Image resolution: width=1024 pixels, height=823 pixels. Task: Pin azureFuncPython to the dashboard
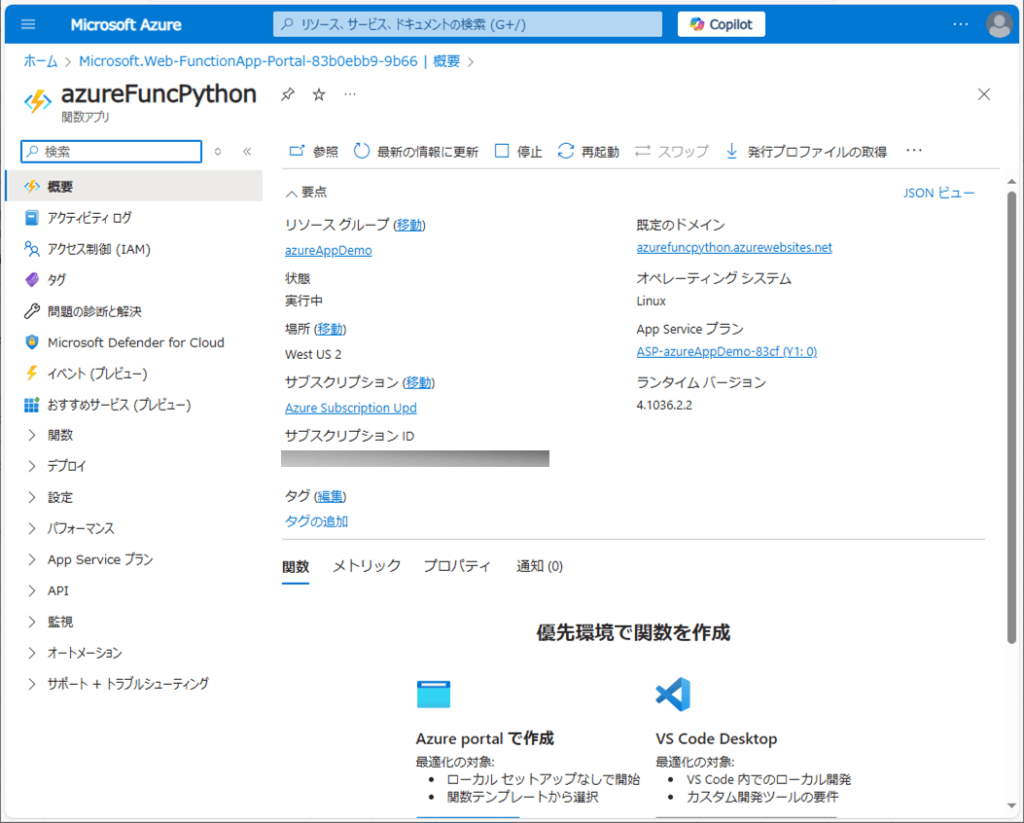tap(289, 93)
